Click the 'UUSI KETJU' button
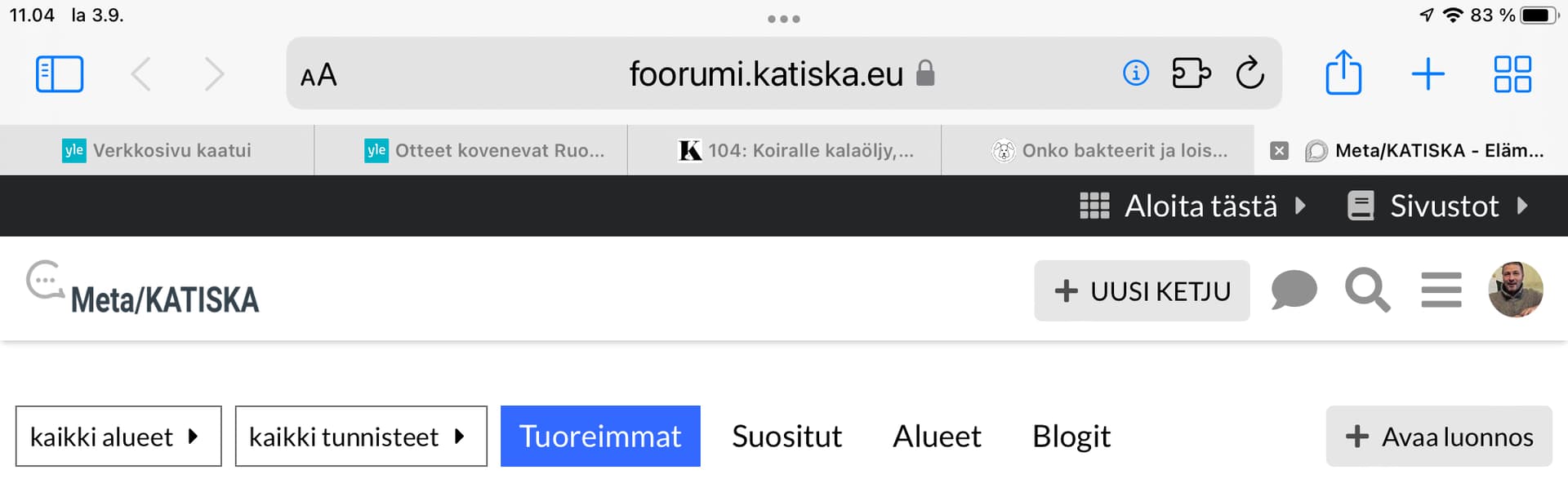This screenshot has width=1568, height=492. (x=1142, y=291)
